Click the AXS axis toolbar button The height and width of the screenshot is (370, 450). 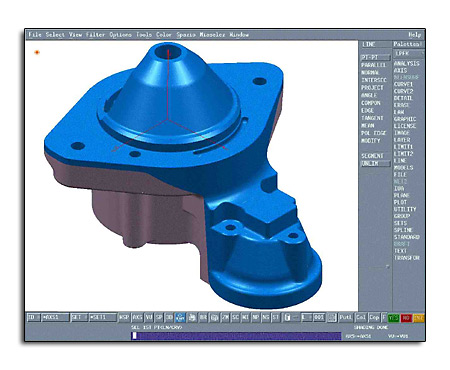click(137, 317)
